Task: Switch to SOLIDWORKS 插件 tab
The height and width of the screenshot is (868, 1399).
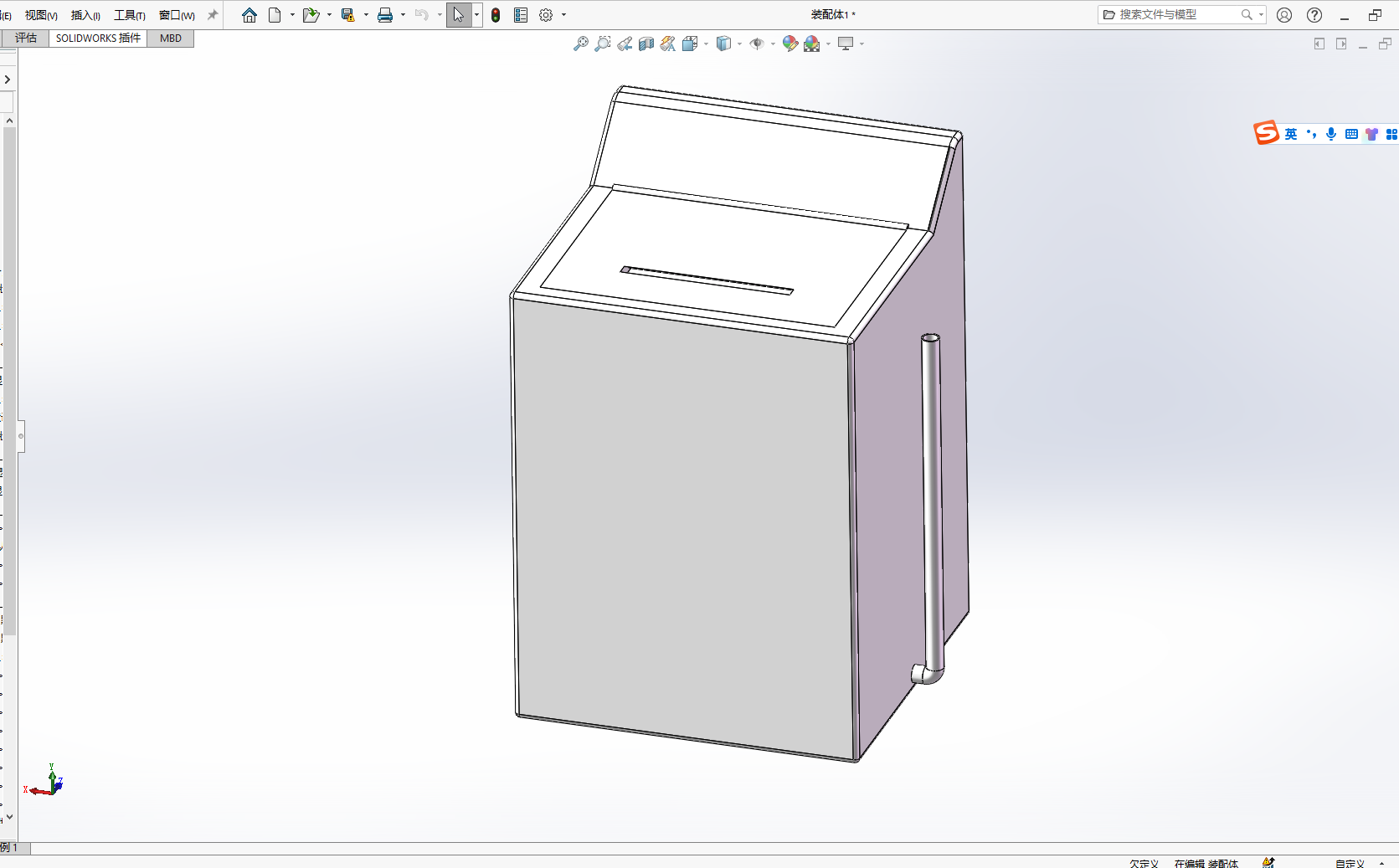Action: [98, 39]
